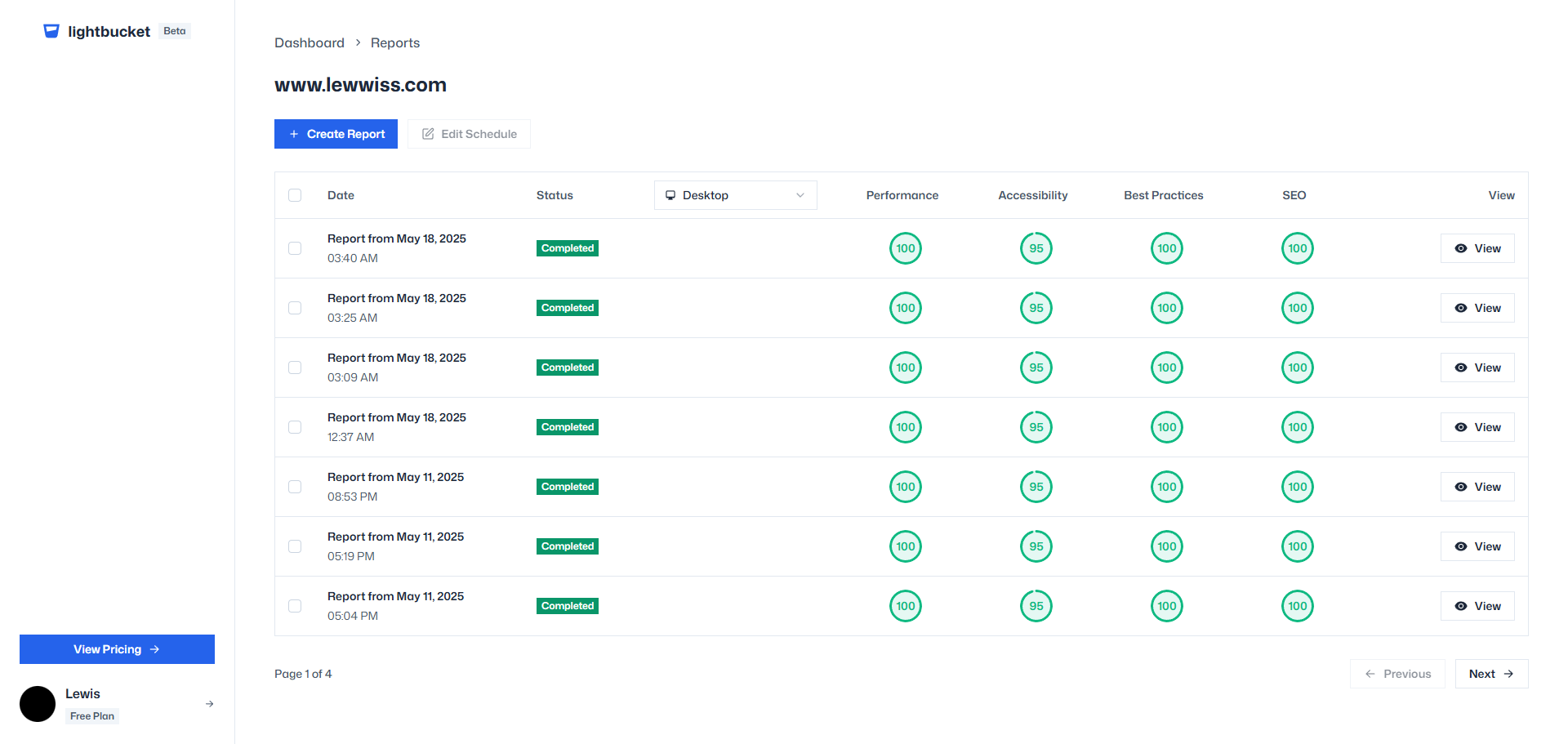Toggle the select-all header checkbox
Image resolution: width=1568 pixels, height=744 pixels.
tap(295, 195)
